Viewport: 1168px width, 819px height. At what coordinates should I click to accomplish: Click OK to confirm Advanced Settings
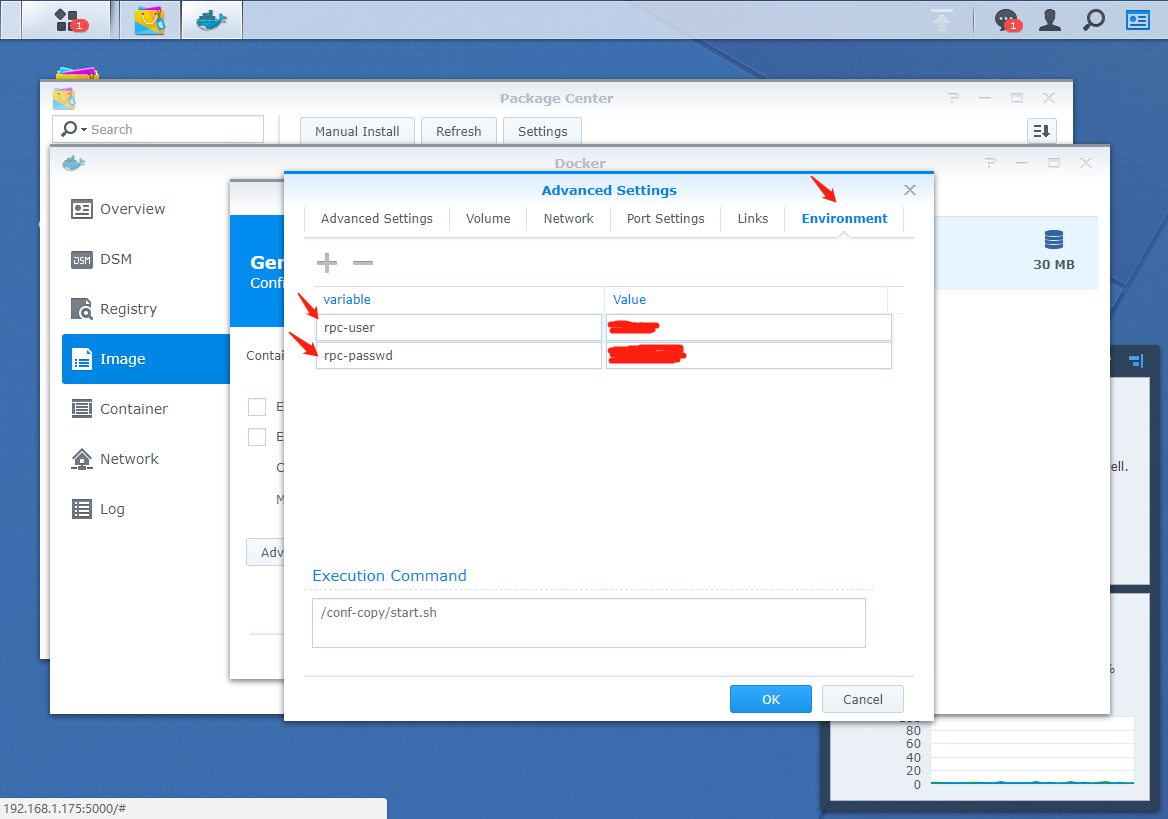[771, 699]
